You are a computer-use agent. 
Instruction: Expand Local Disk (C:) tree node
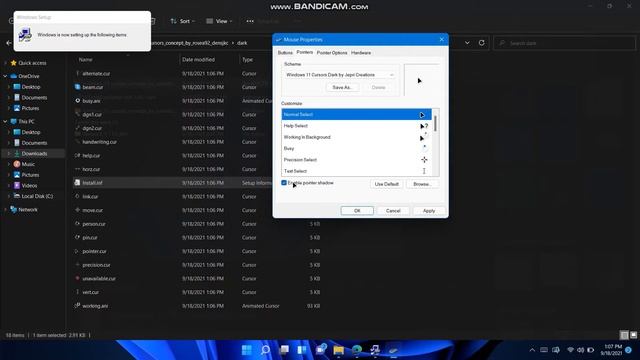coord(9,196)
